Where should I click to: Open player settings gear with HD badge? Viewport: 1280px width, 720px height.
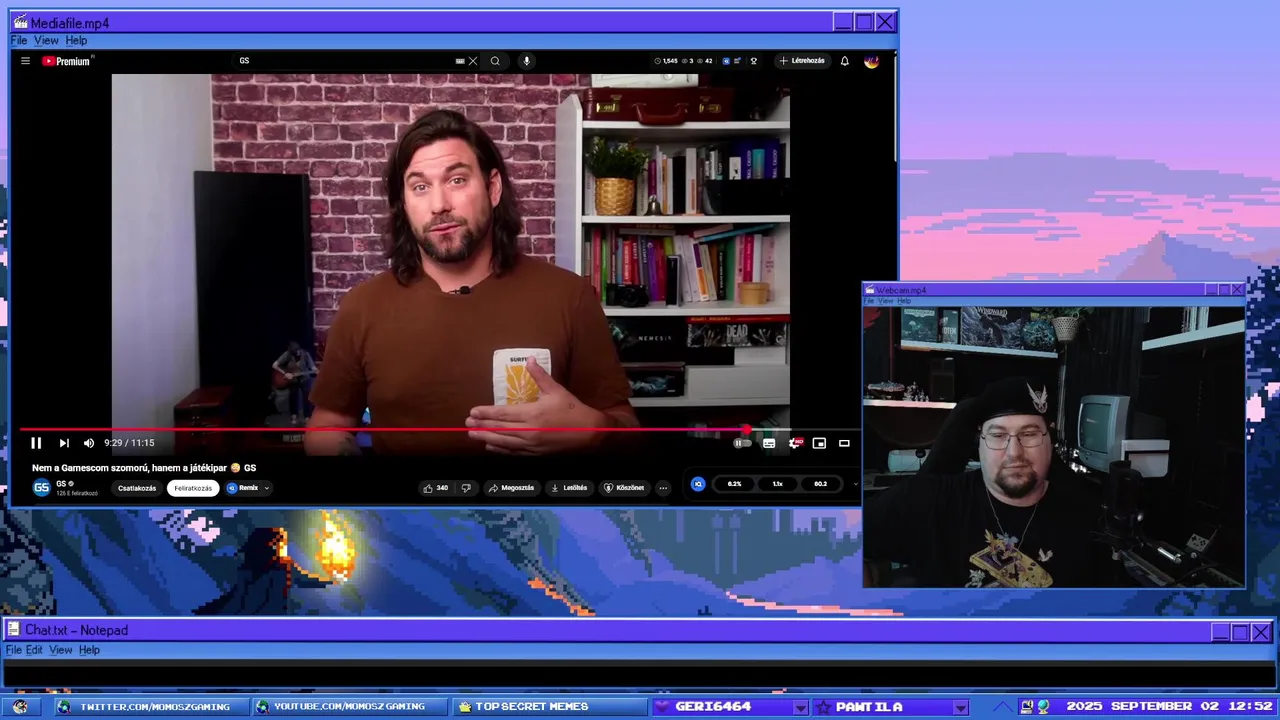coord(795,443)
